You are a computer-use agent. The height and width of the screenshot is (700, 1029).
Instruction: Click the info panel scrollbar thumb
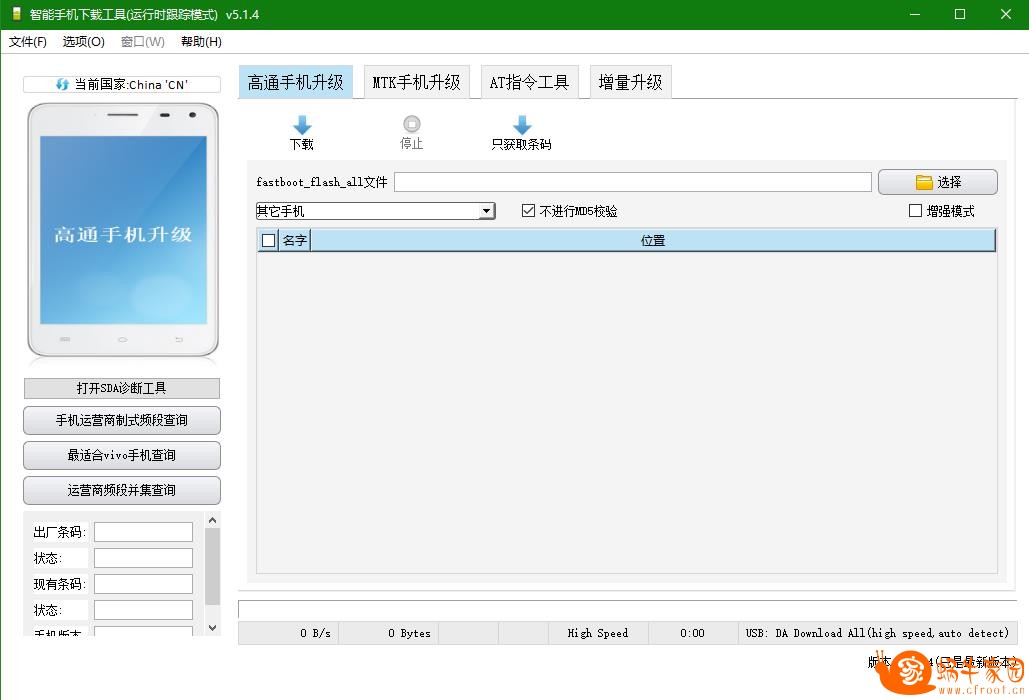coord(212,566)
